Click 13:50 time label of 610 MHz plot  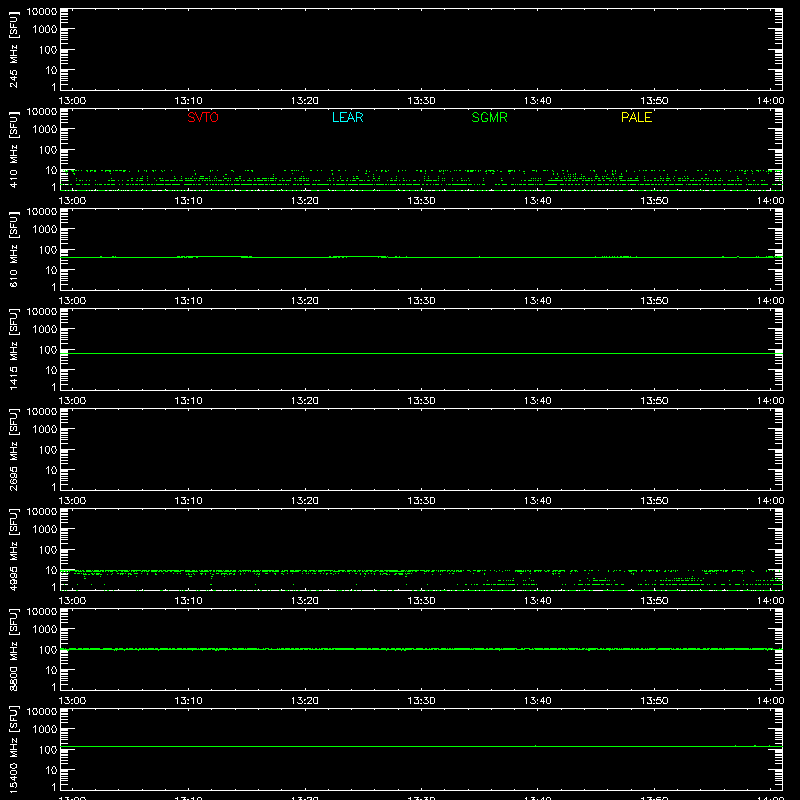coord(654,301)
